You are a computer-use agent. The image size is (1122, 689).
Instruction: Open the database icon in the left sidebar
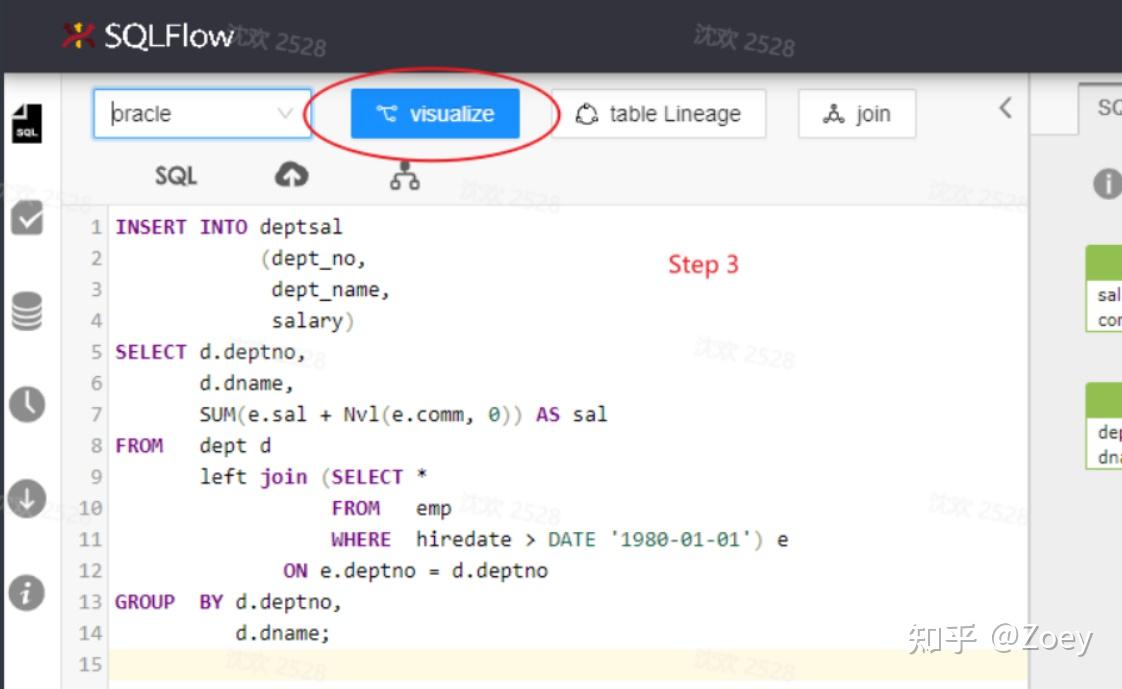tap(25, 312)
